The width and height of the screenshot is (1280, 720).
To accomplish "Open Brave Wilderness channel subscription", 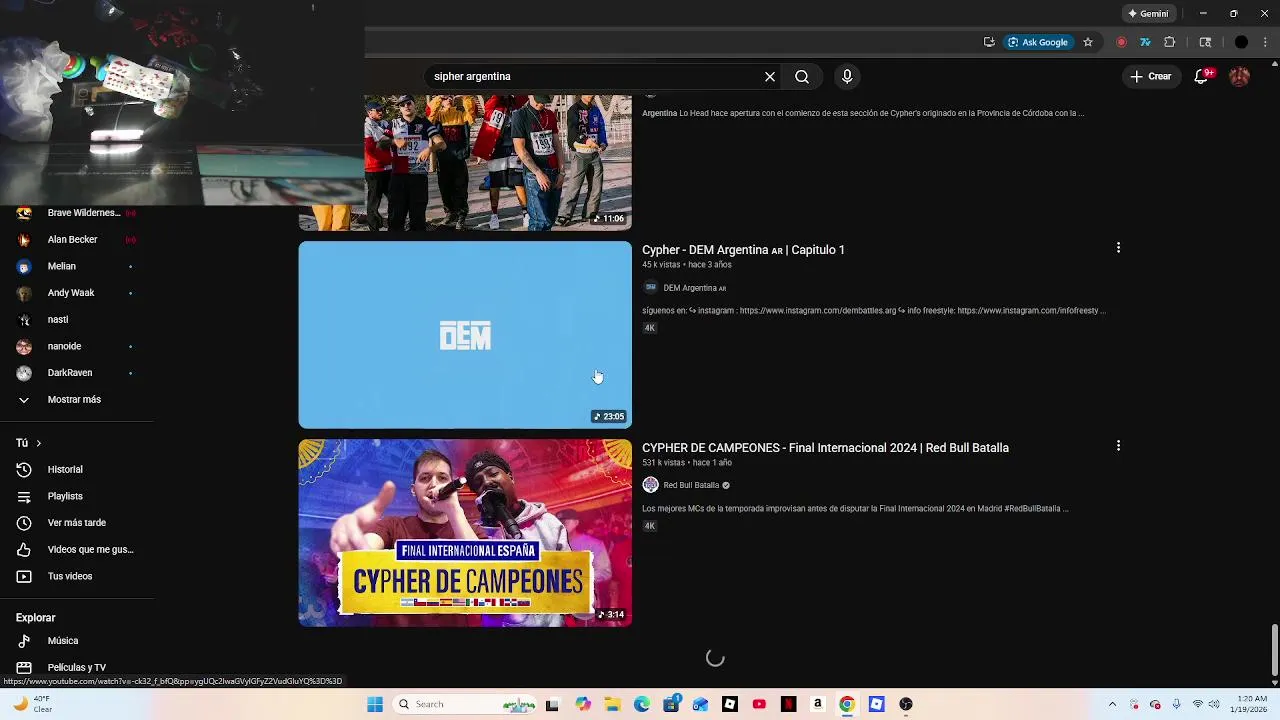I will tap(76, 212).
